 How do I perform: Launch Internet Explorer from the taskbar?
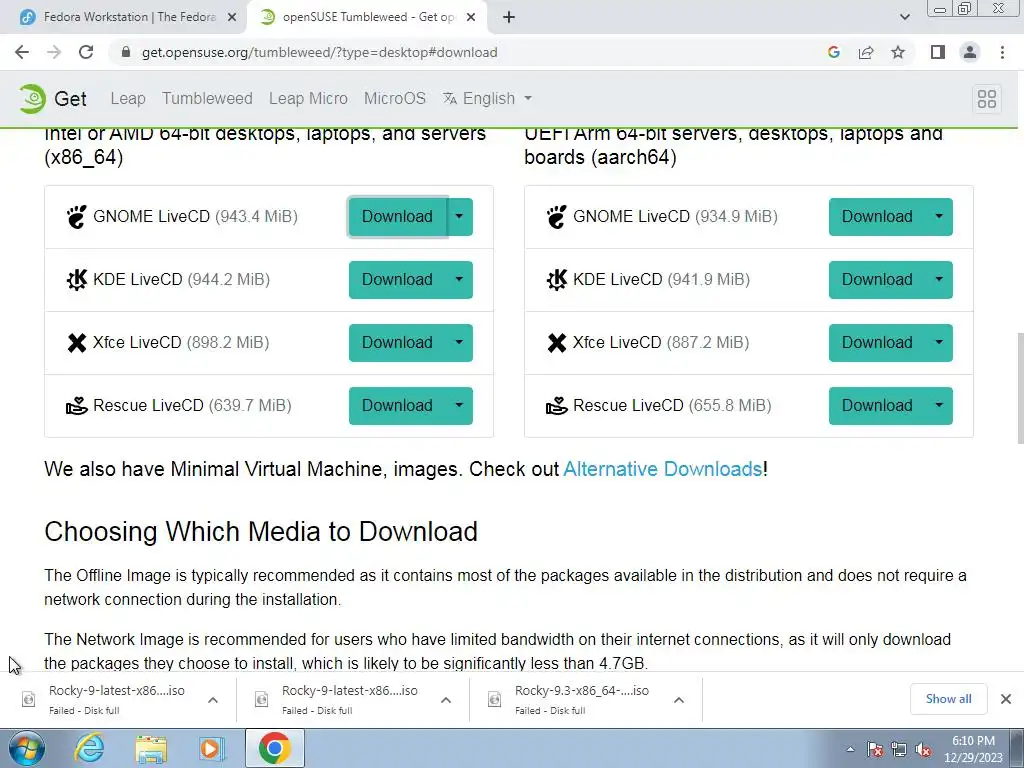89,748
